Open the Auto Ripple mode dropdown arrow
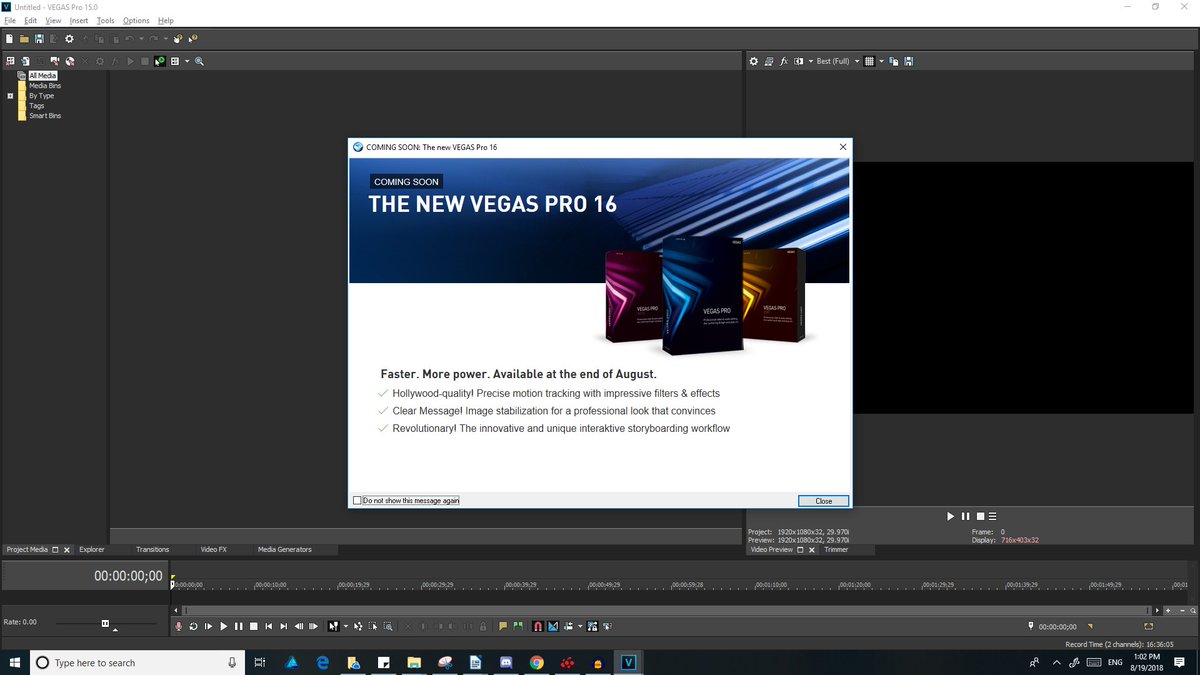 (579, 626)
